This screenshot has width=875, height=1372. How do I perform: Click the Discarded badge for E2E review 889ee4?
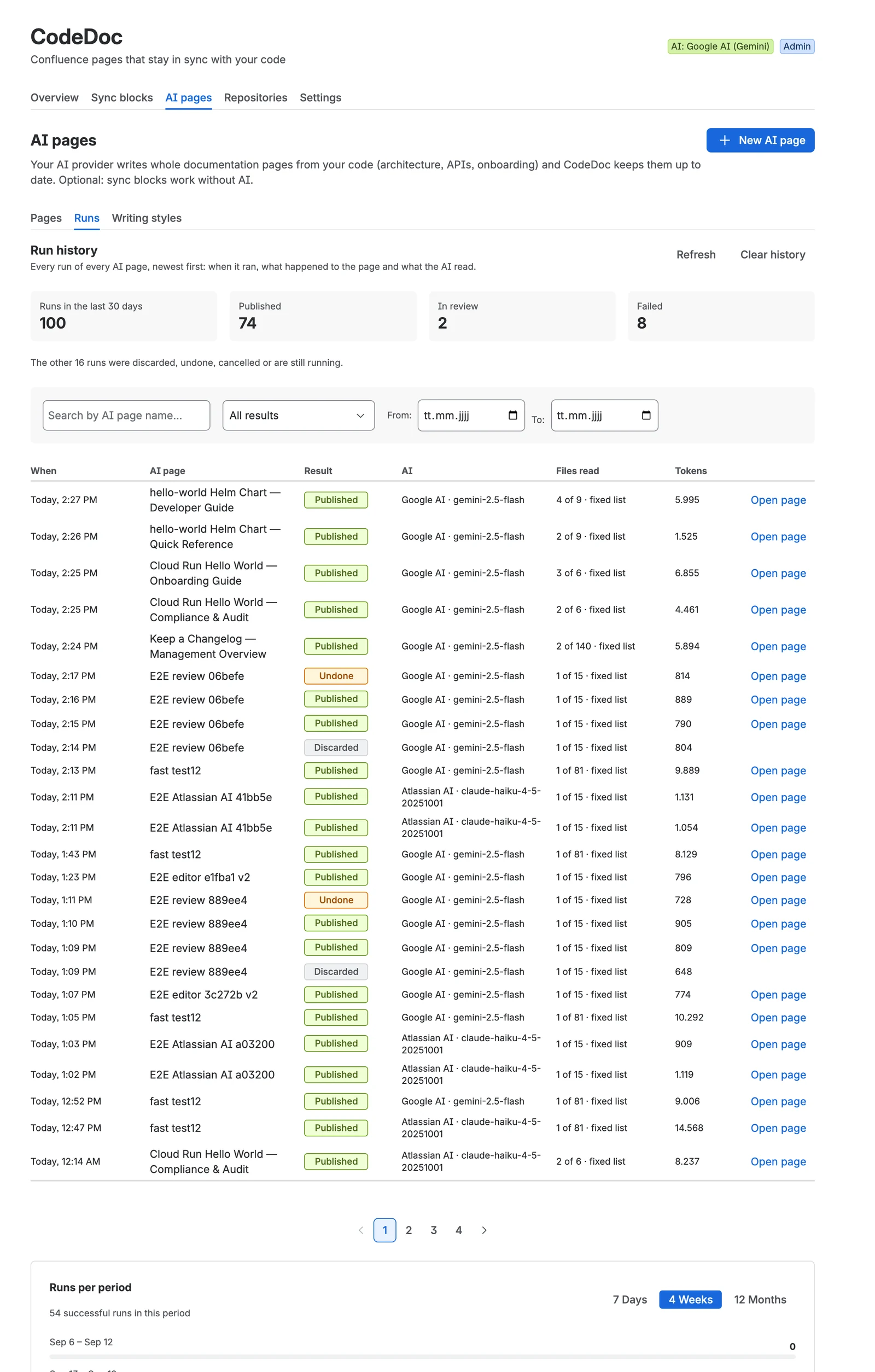coord(336,972)
